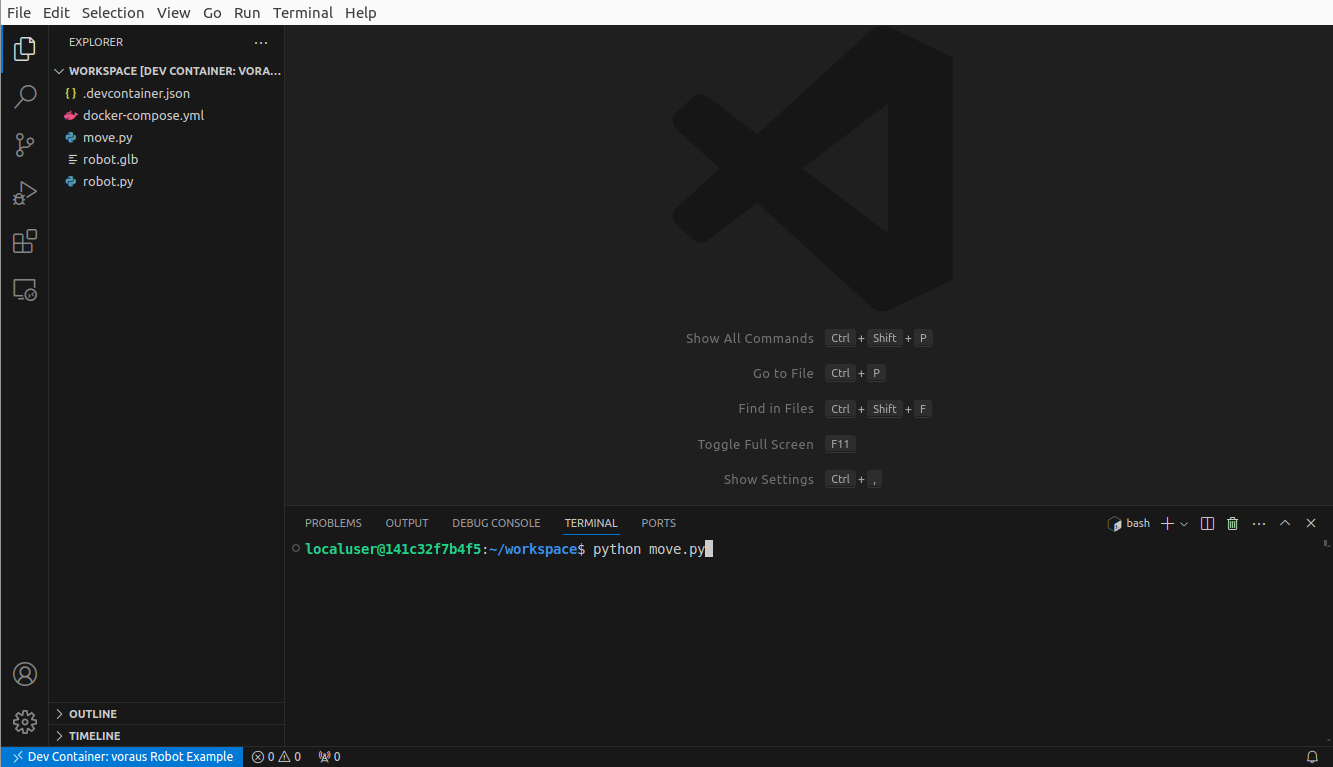Open the Help menu

tap(361, 13)
